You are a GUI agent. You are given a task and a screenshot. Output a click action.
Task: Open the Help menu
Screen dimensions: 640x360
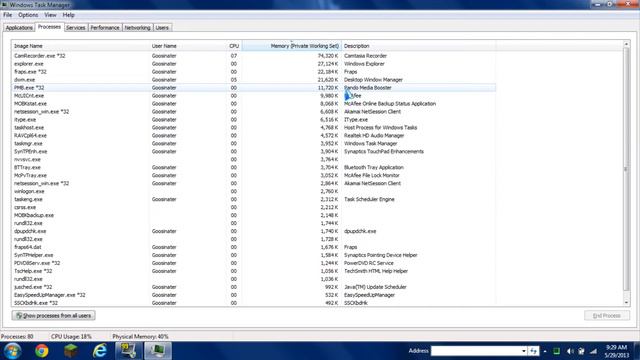(x=69, y=15)
